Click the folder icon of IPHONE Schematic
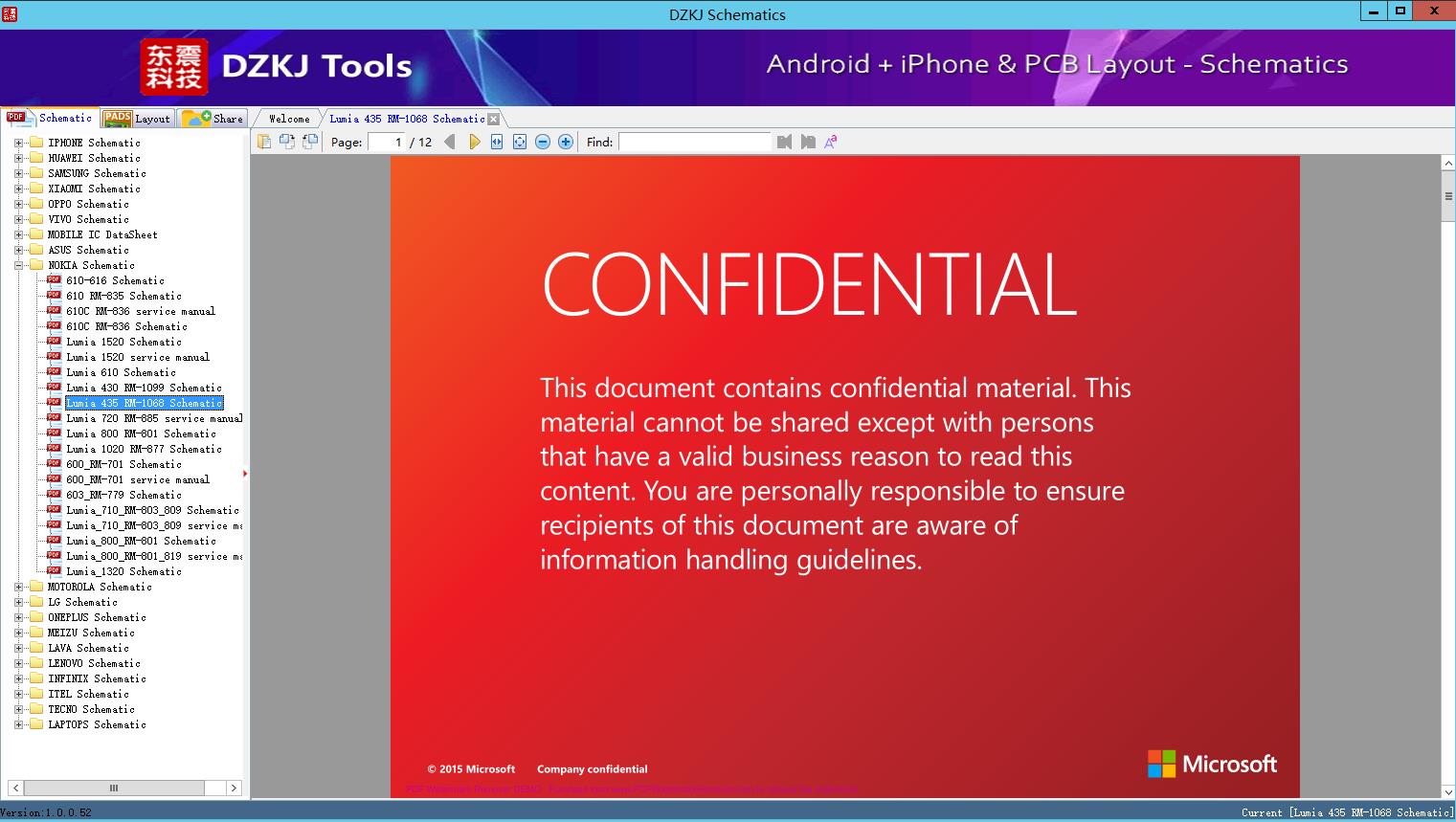Image resolution: width=1456 pixels, height=822 pixels. point(36,143)
